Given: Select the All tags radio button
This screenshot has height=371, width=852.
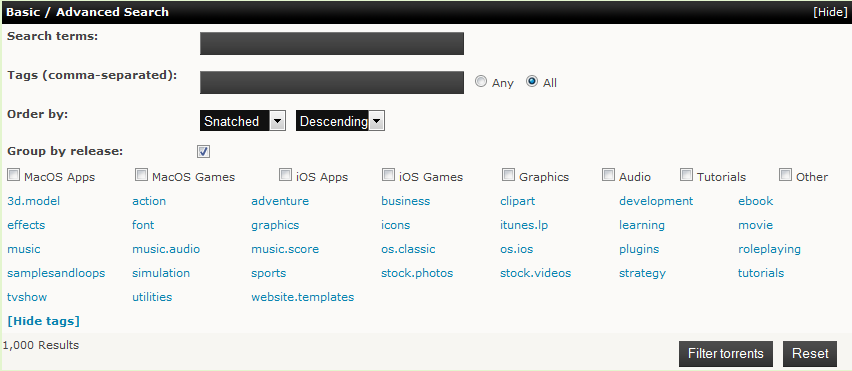Looking at the screenshot, I should pos(532,81).
